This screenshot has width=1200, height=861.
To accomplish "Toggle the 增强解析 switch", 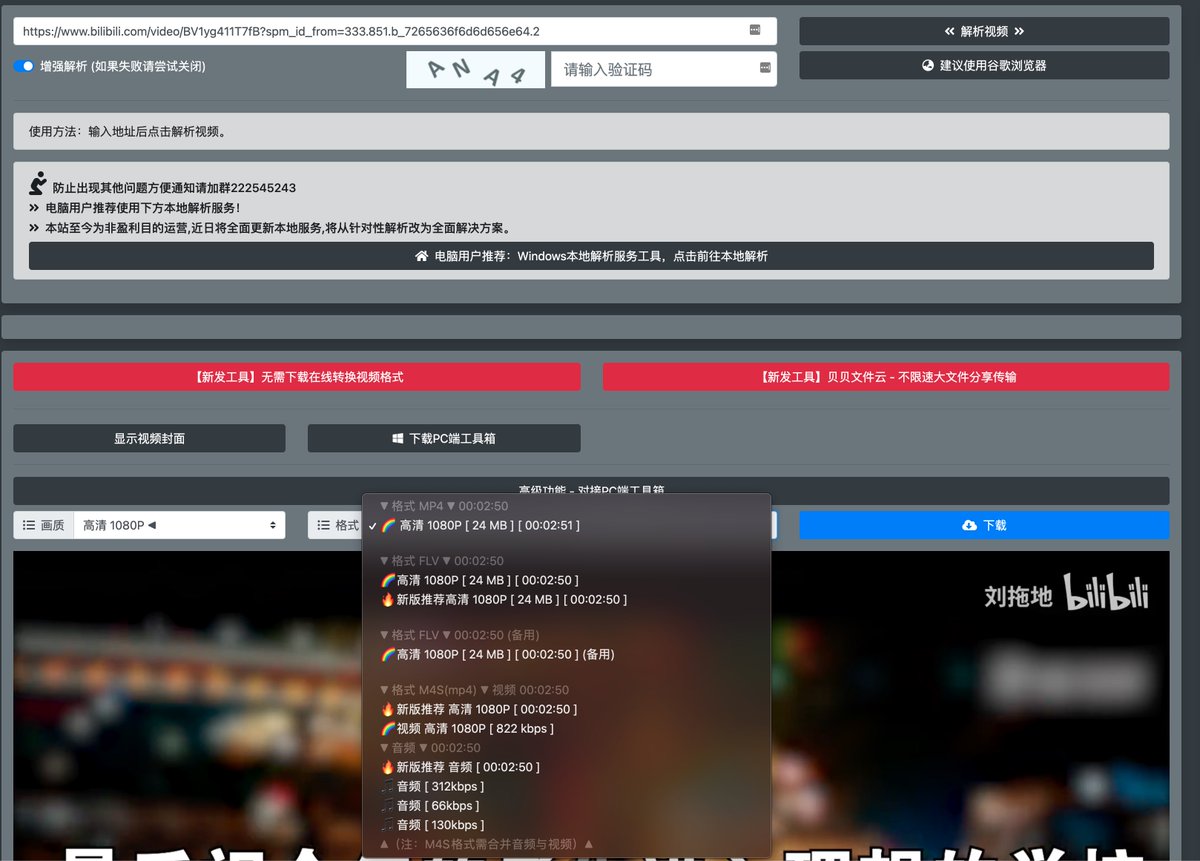I will [24, 66].
